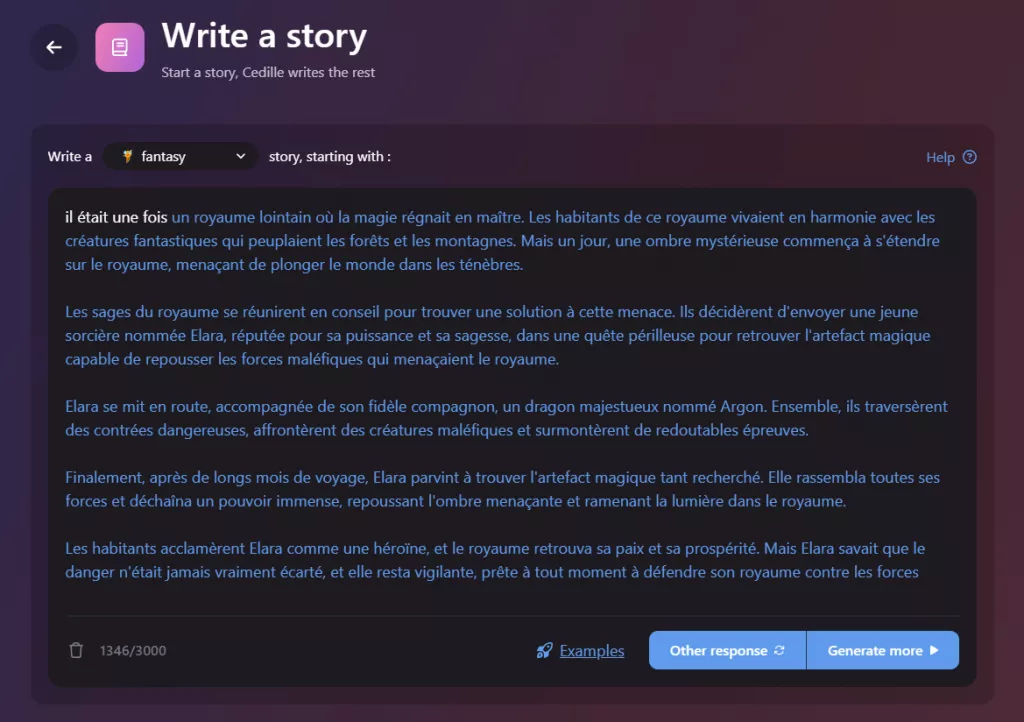Click the question mark circle icon
1024x722 pixels.
tap(968, 157)
